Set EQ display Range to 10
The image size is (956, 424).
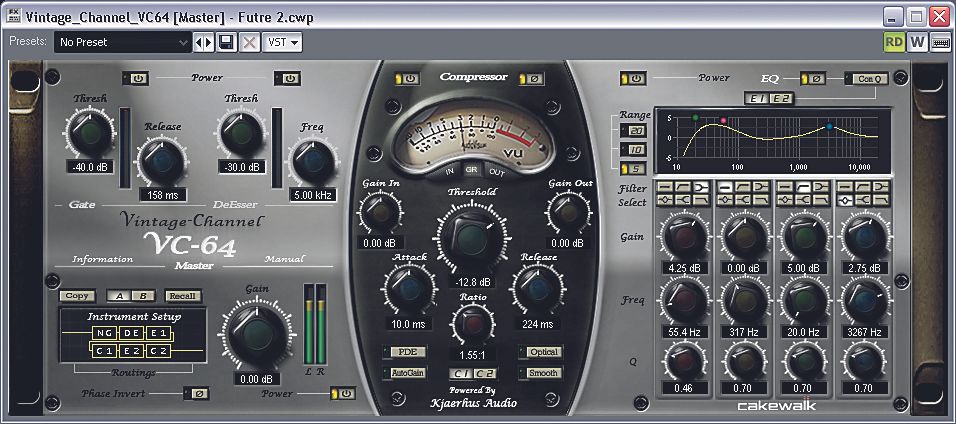click(633, 149)
